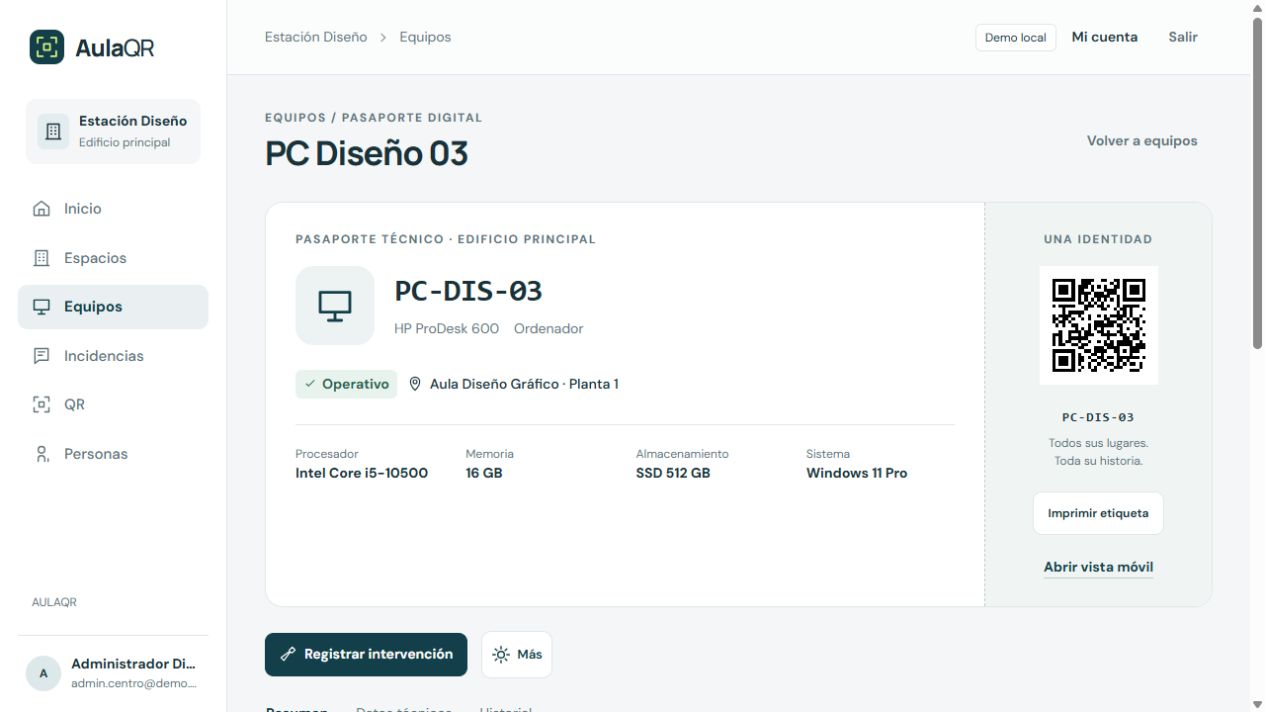Click the Personas user icon
The width and height of the screenshot is (1265, 712).
click(x=41, y=454)
